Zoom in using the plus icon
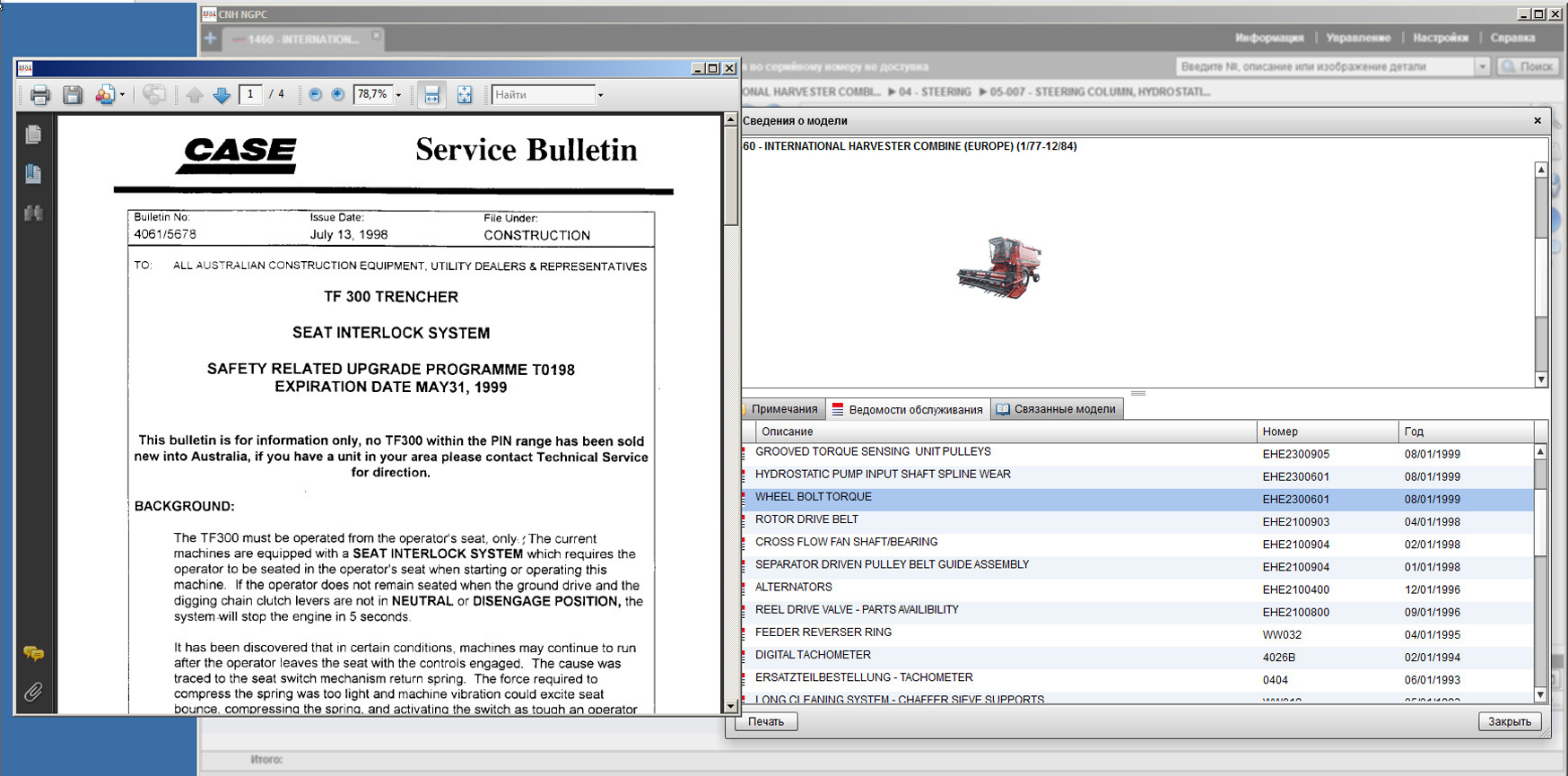 click(x=337, y=95)
